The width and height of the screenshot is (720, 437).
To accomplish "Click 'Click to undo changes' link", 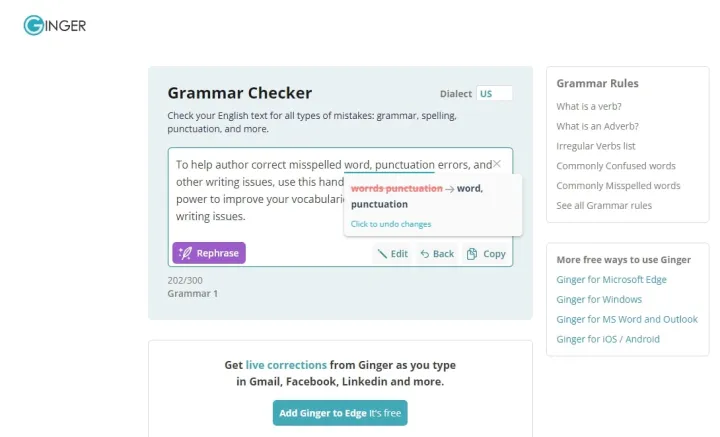I will pyautogui.click(x=391, y=224).
